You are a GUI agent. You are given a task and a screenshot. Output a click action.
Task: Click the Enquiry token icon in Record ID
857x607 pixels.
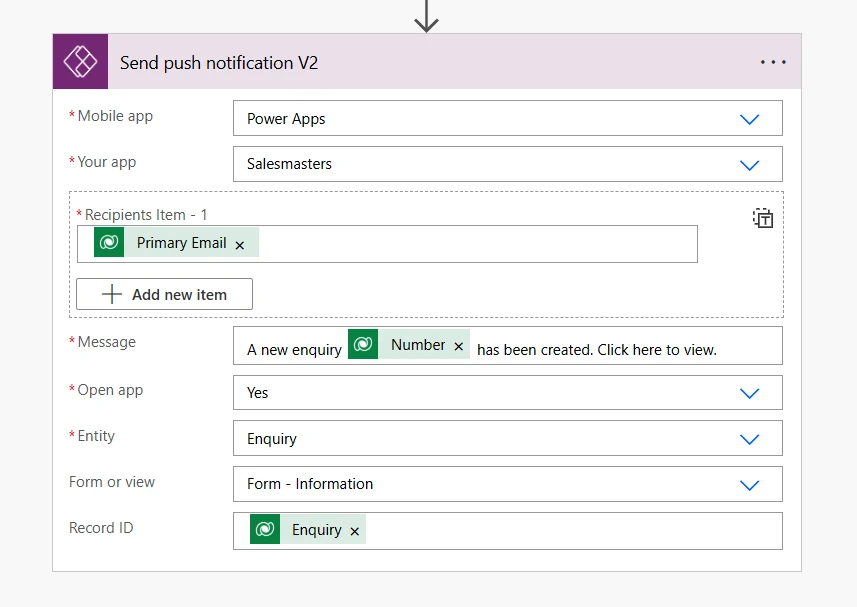(263, 530)
